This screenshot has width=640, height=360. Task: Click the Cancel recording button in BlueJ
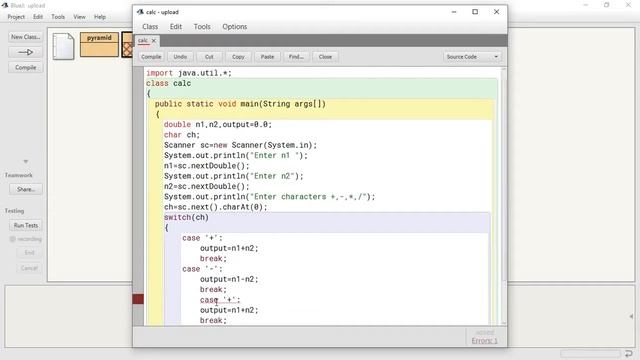[x=29, y=268]
